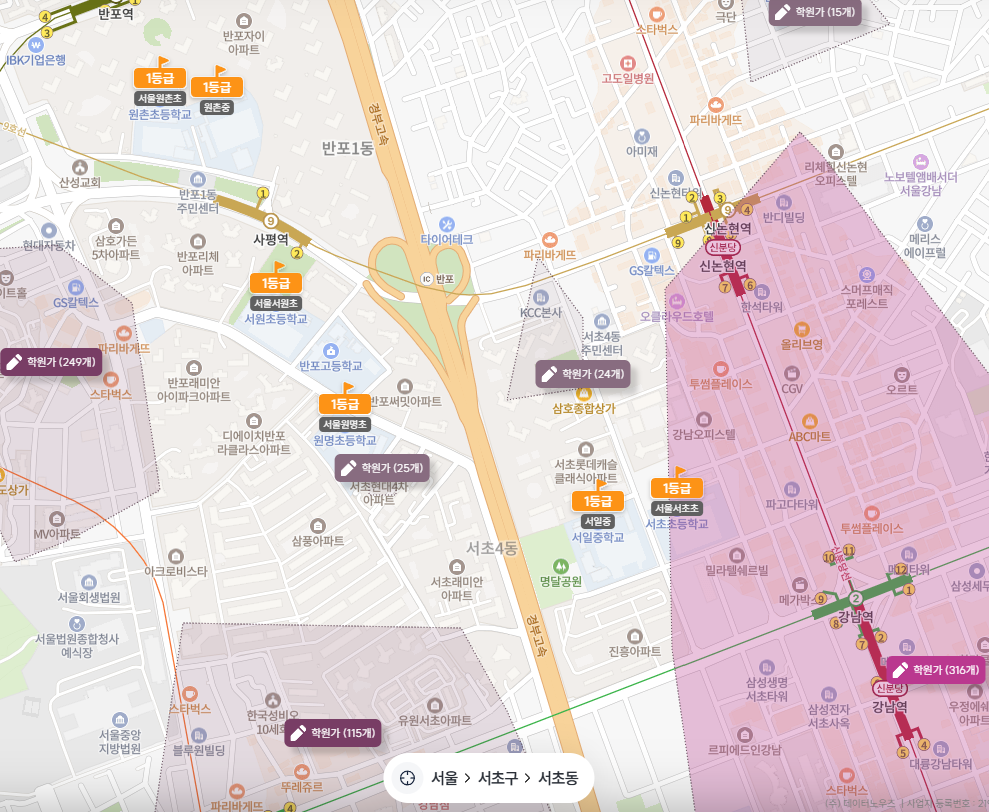Click the 아크로비스타 apartment icon
The height and width of the screenshot is (812, 989).
coord(176,556)
